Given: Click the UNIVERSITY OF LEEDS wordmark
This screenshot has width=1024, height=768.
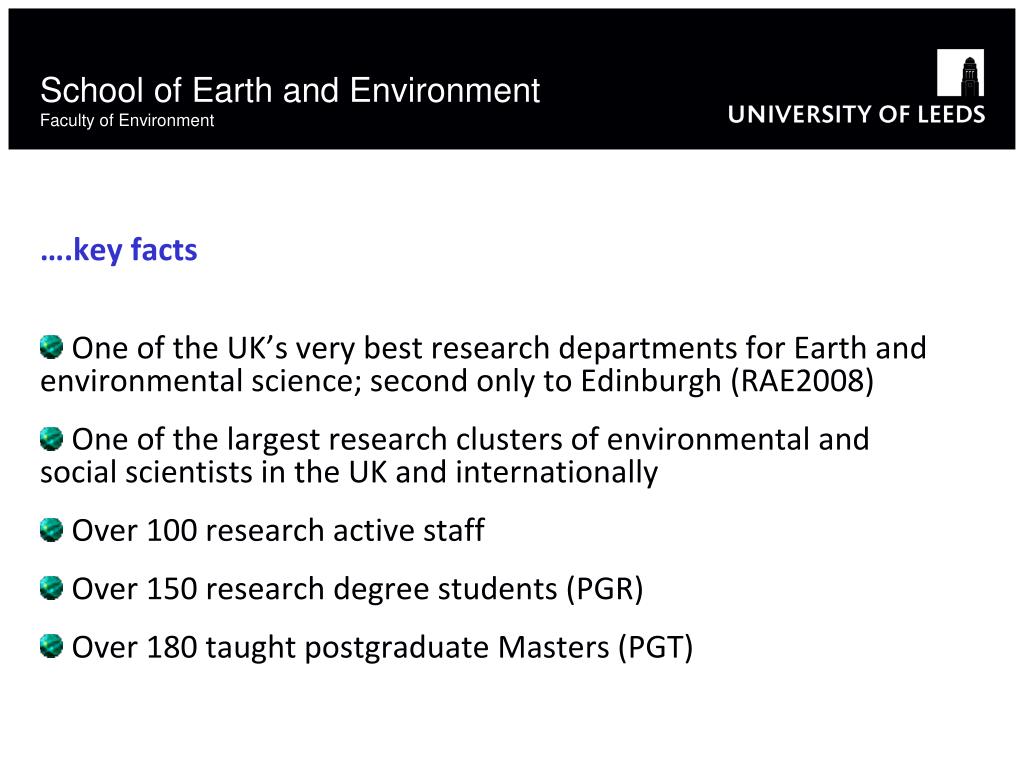Looking at the screenshot, I should [856, 114].
